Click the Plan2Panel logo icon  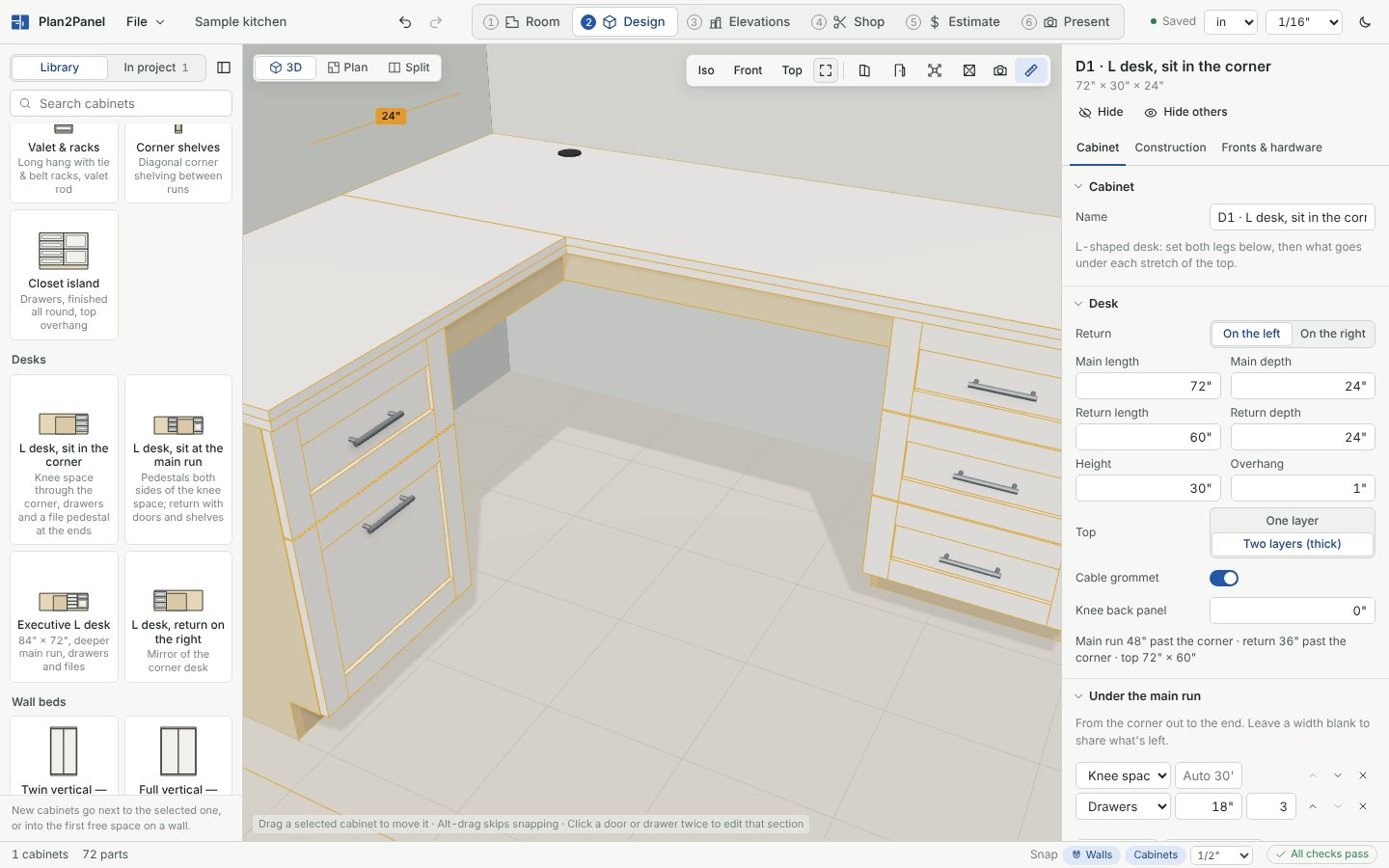tap(19, 22)
